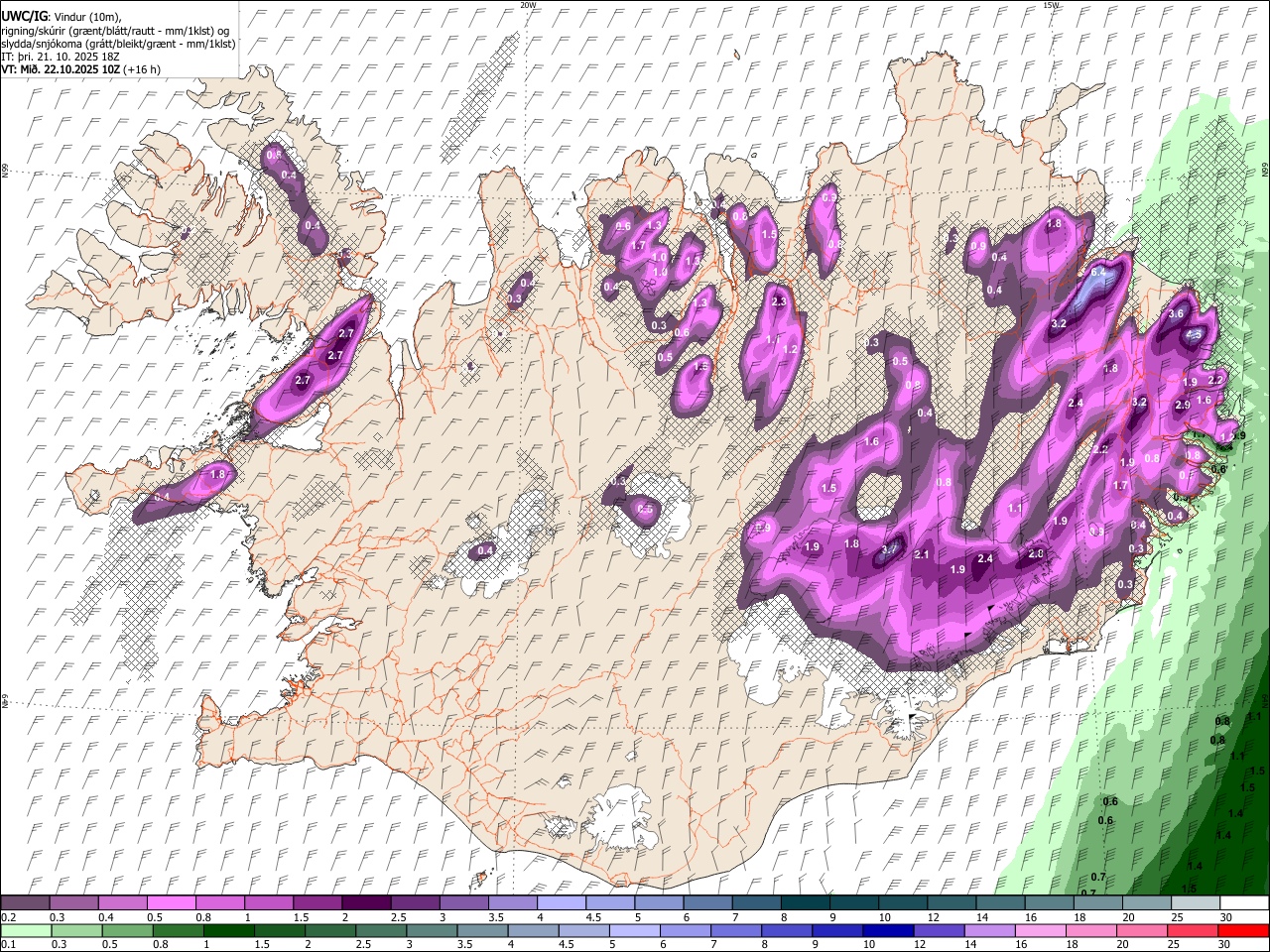Pick the 1–1.5 darkest green swatch, lower legend
The width and height of the screenshot is (1270, 952).
click(x=228, y=930)
